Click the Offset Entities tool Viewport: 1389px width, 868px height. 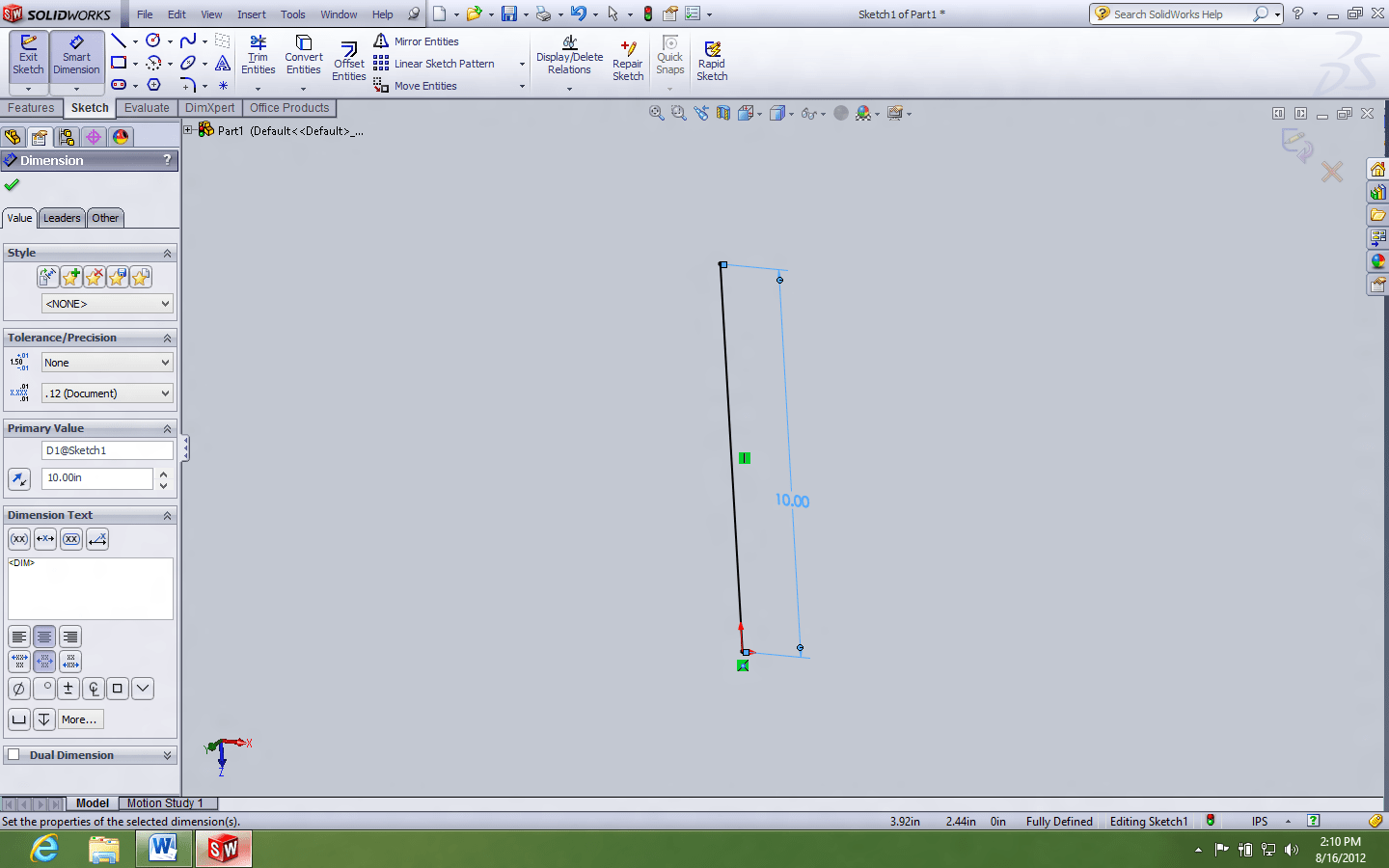[x=348, y=62]
